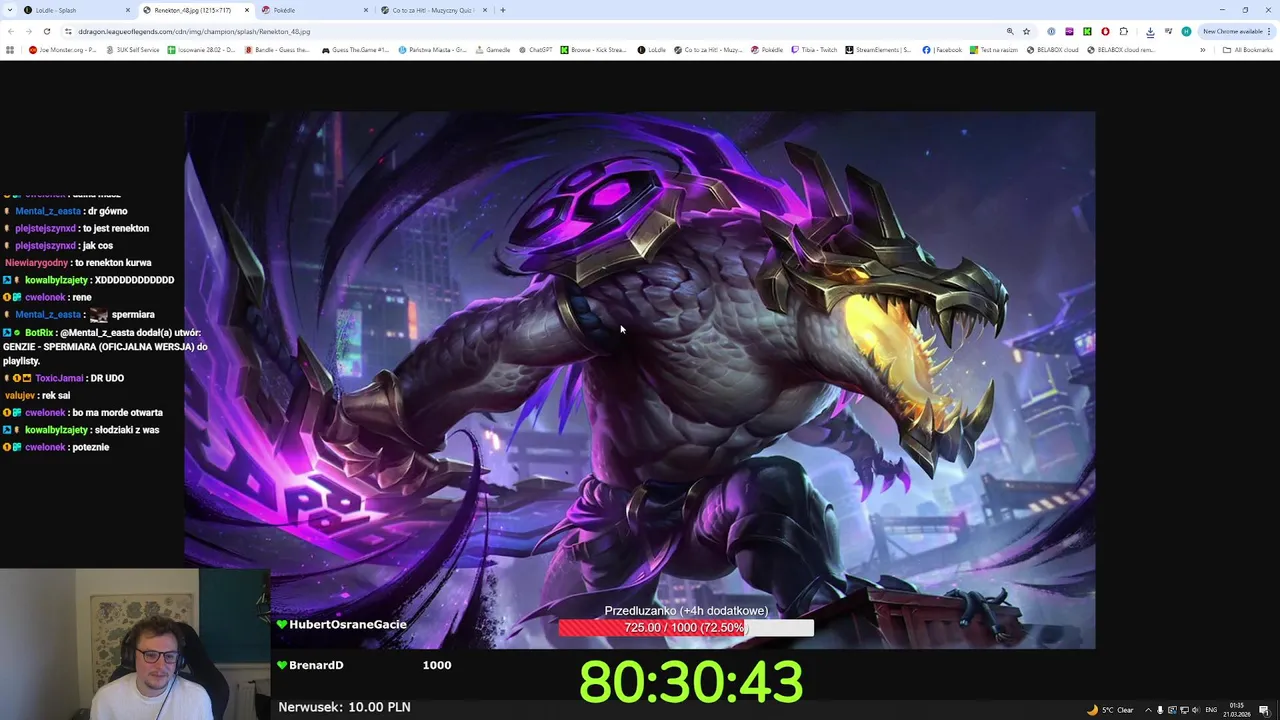Viewport: 1280px width, 720px height.
Task: Open the apps grid in bookmarks bar
Action: (x=10, y=49)
